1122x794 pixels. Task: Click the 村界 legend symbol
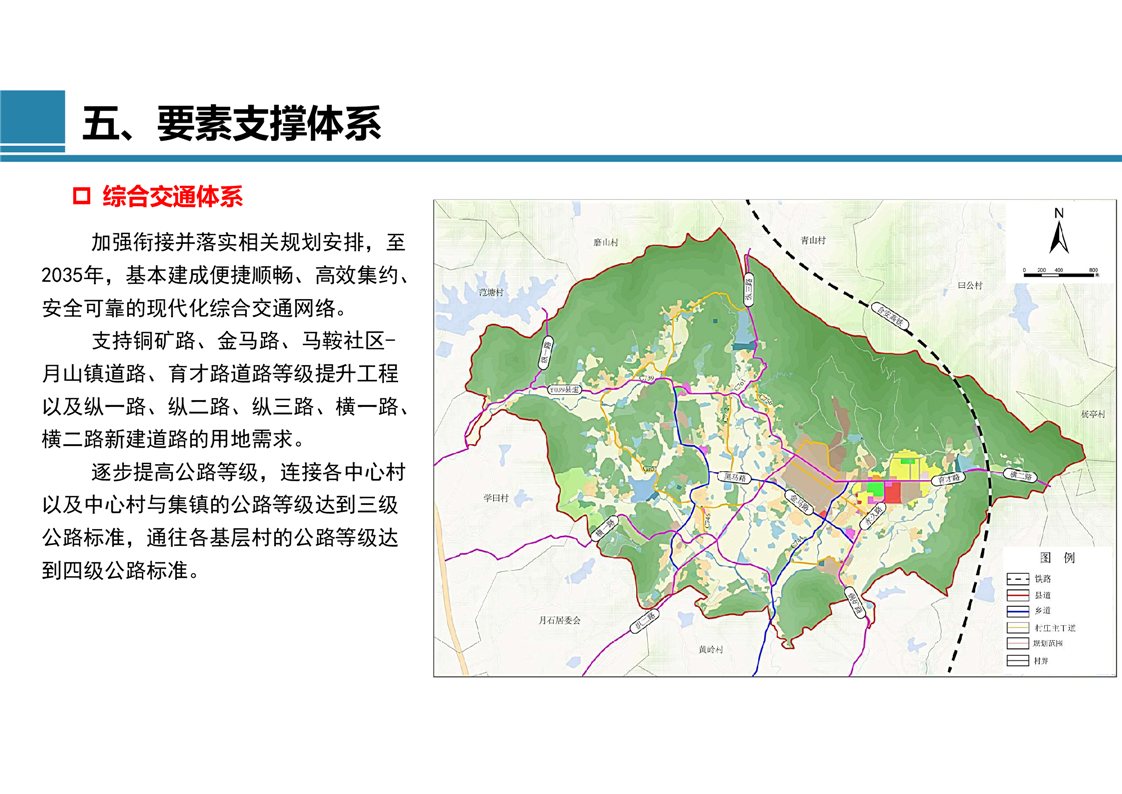click(x=1018, y=660)
